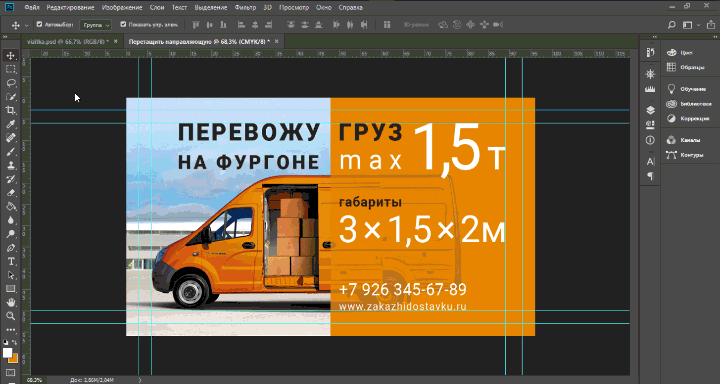Viewport: 720px width, 384px height.
Task: Toggle Показать упр. элем. checkbox
Action: point(123,24)
